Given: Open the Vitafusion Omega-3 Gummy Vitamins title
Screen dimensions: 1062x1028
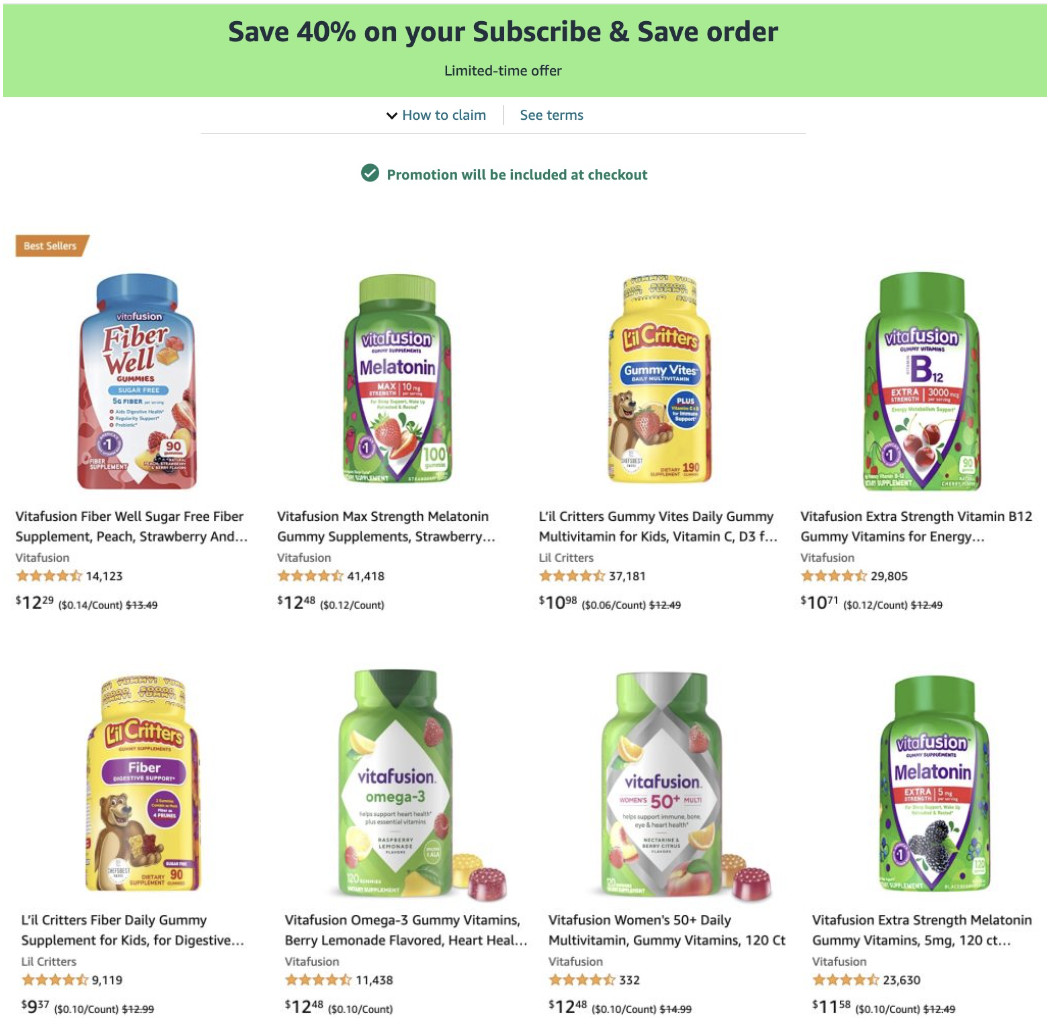Looking at the screenshot, I should [x=406, y=930].
